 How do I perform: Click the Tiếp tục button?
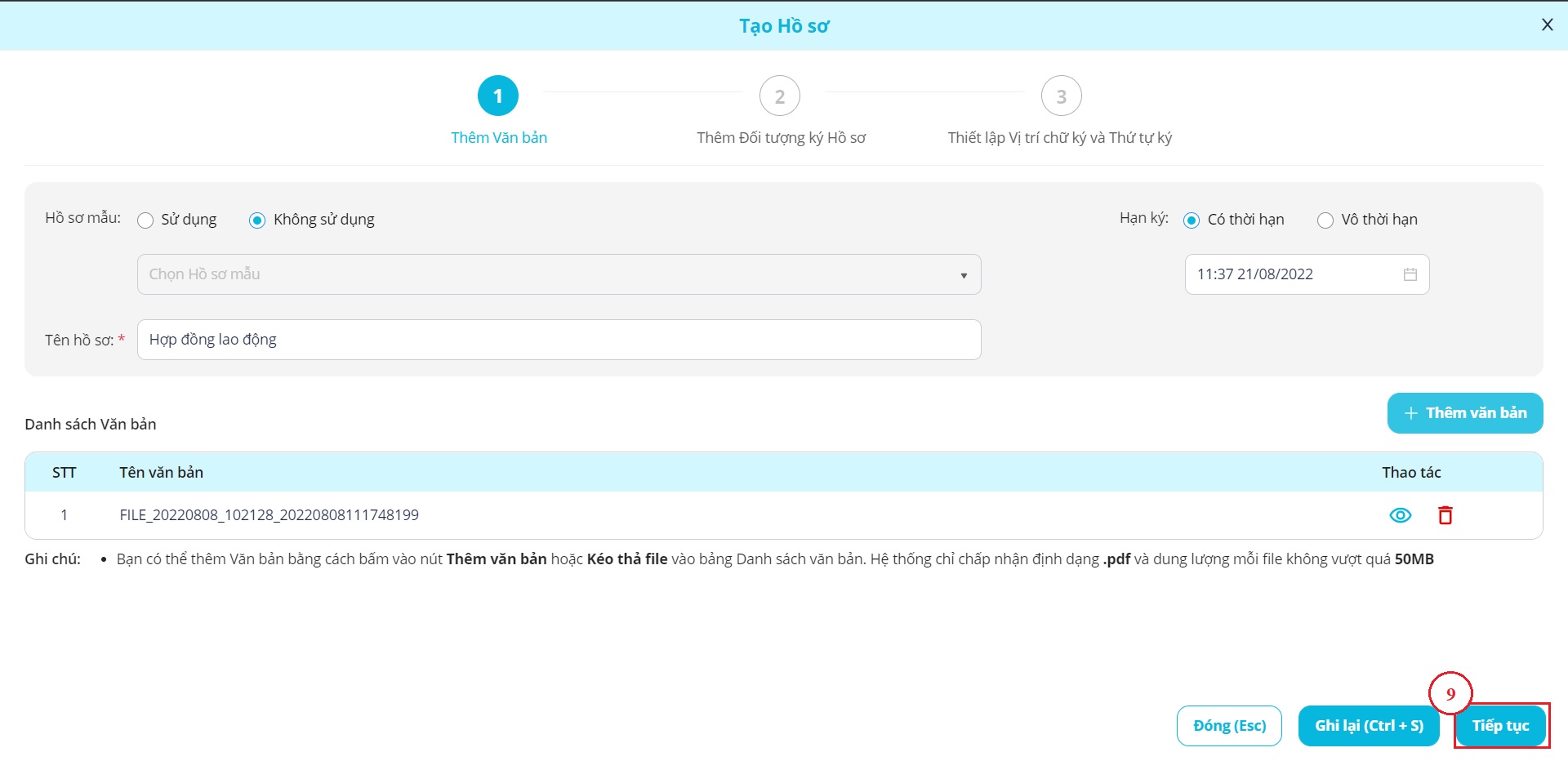coord(1500,726)
